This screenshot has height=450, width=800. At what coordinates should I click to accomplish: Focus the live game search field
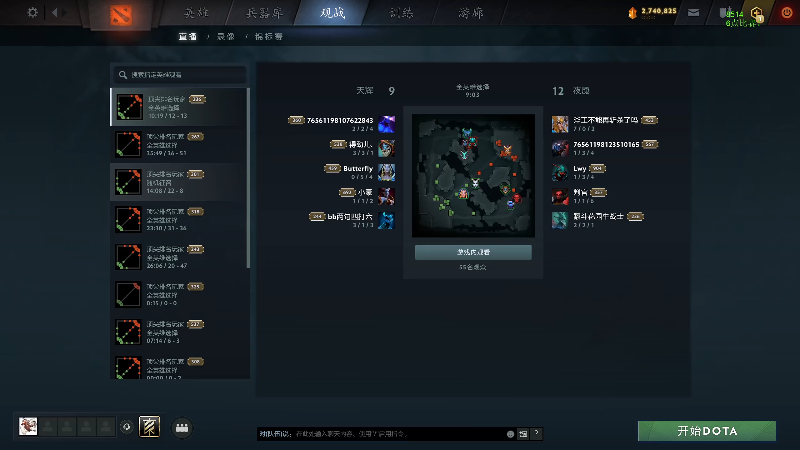click(179, 74)
